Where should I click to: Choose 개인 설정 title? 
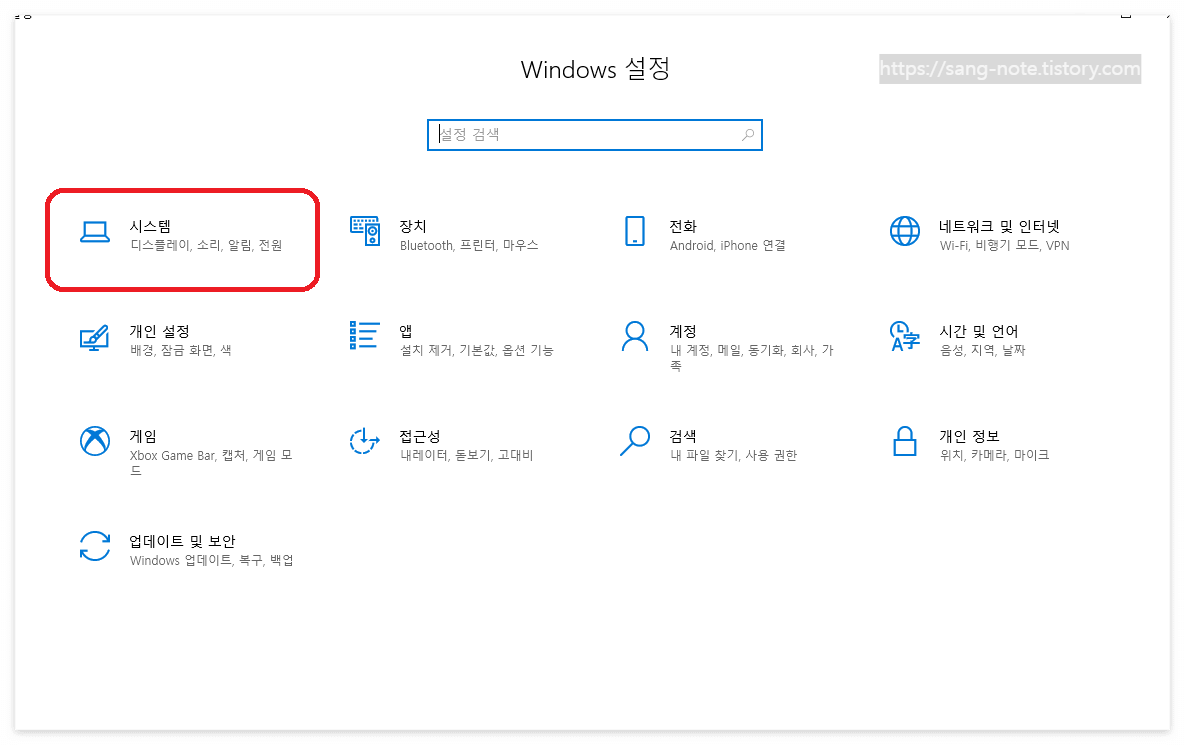coord(159,331)
